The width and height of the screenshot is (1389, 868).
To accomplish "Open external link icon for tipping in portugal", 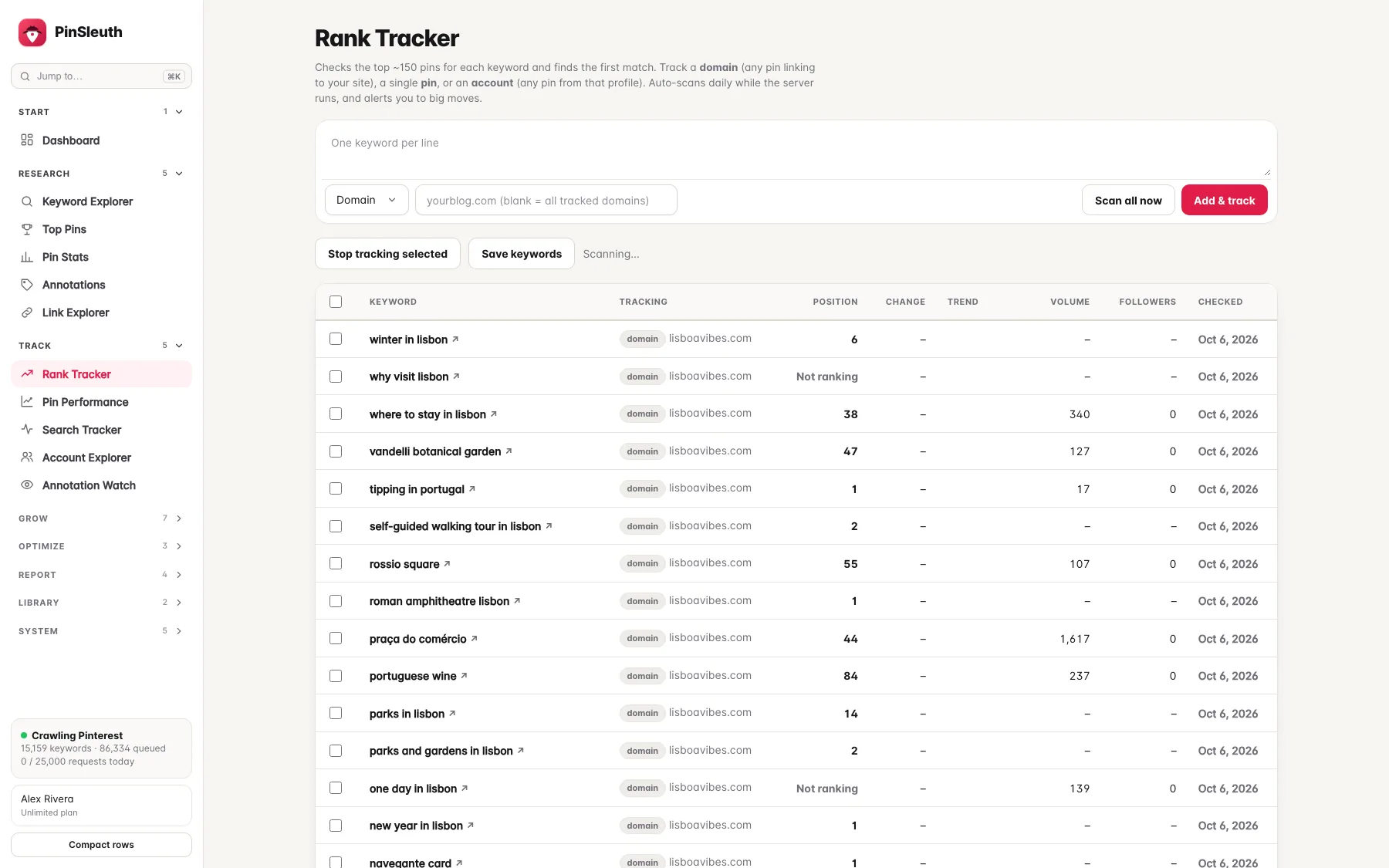I will pyautogui.click(x=472, y=488).
